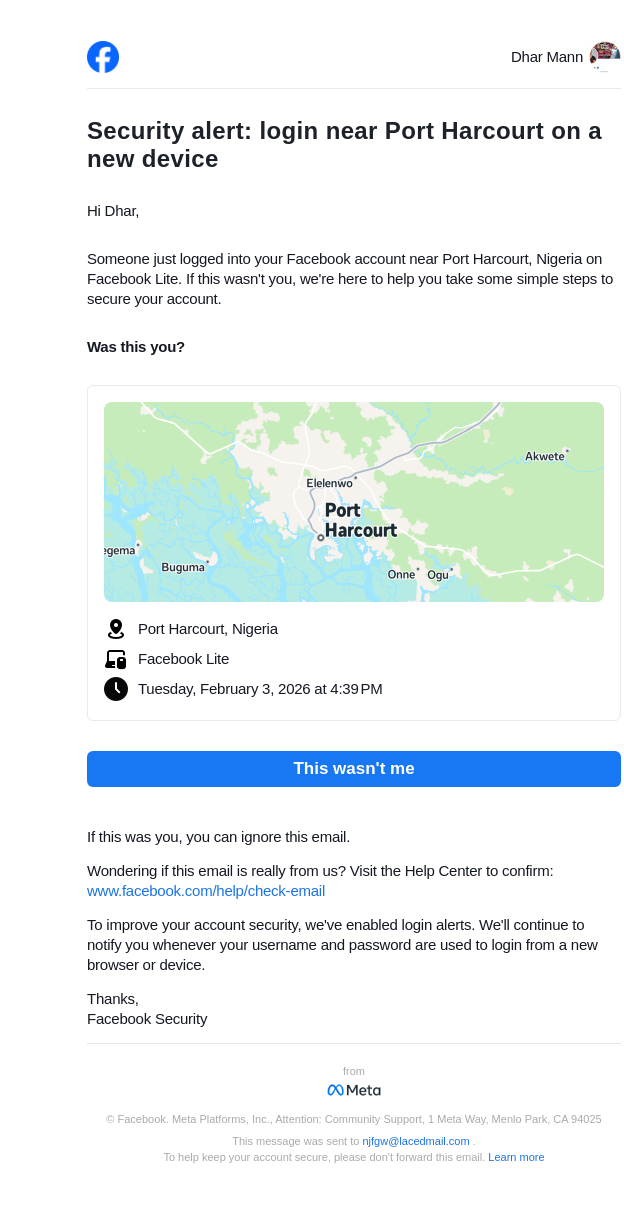Image resolution: width=624 pixels, height=1213 pixels.
Task: Click the njfgw@lacedmail.com email address link
Action: pyautogui.click(x=416, y=1141)
